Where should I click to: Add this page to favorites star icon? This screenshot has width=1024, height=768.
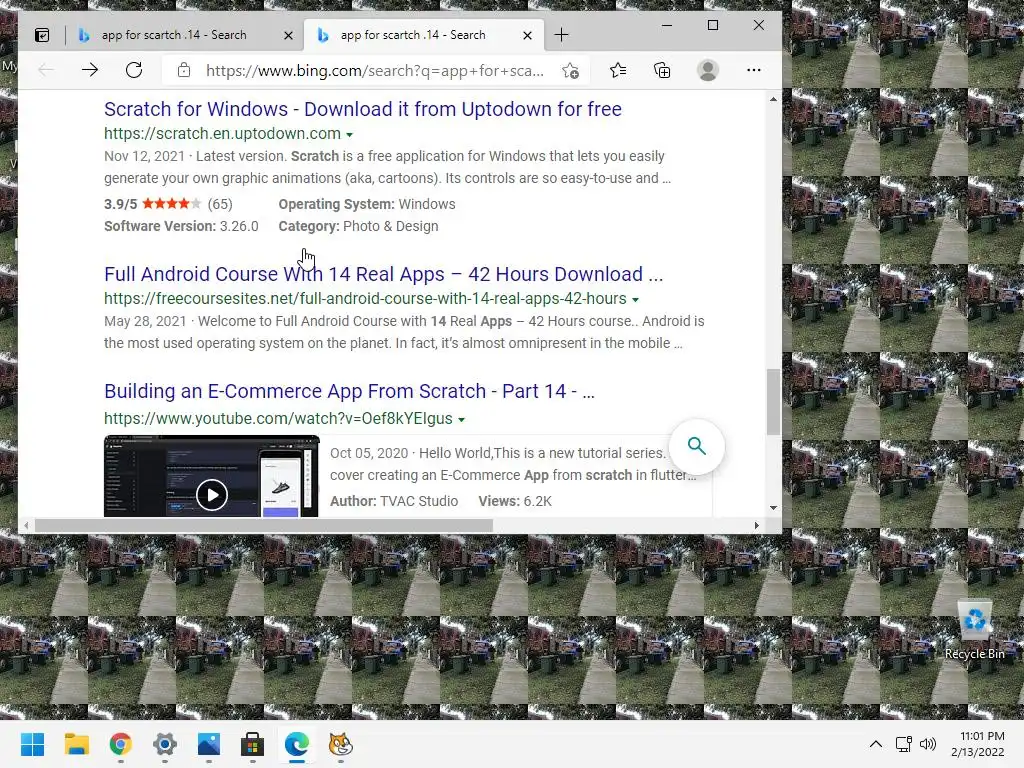point(570,71)
